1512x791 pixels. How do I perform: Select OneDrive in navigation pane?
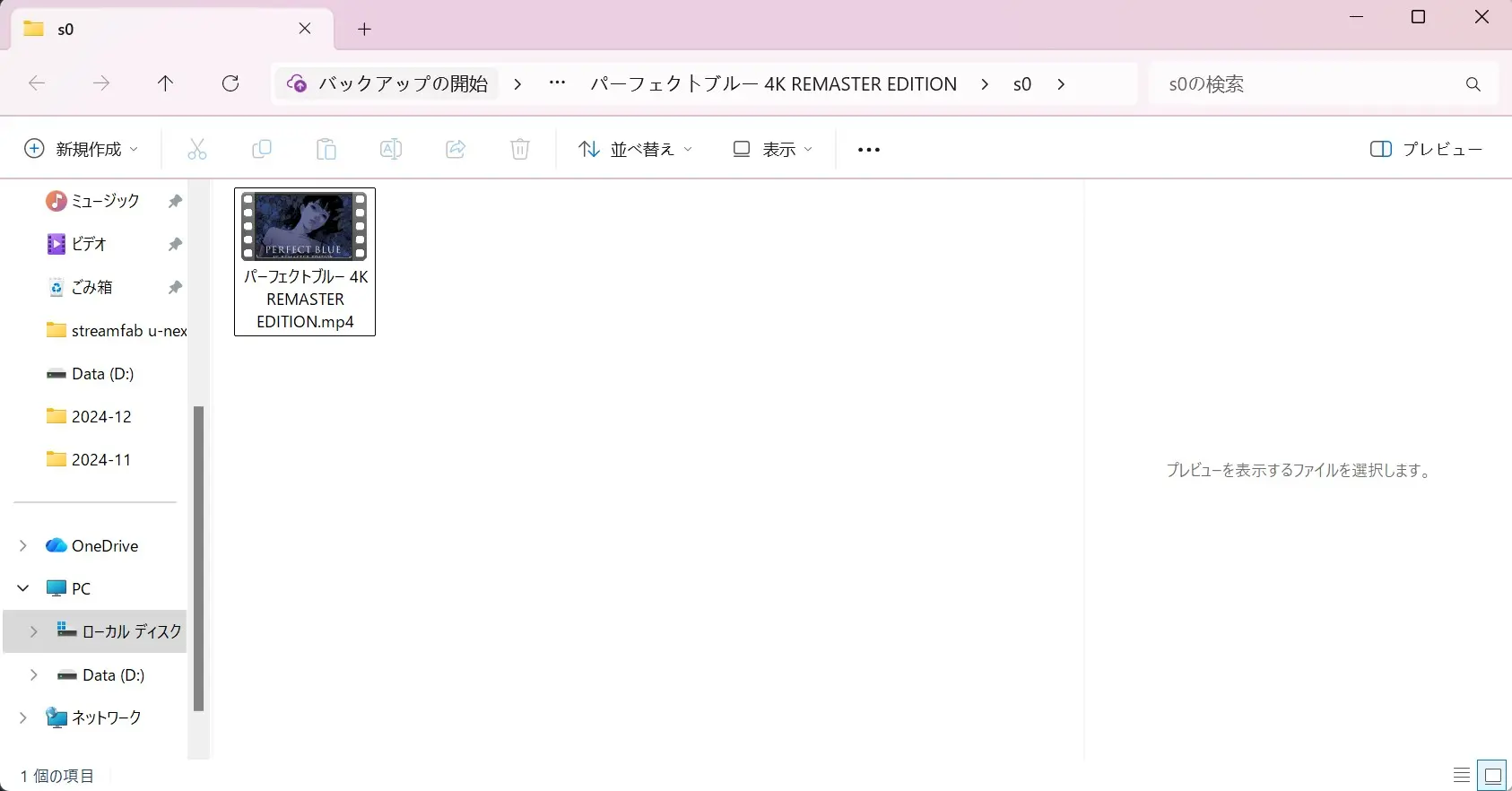pos(92,545)
